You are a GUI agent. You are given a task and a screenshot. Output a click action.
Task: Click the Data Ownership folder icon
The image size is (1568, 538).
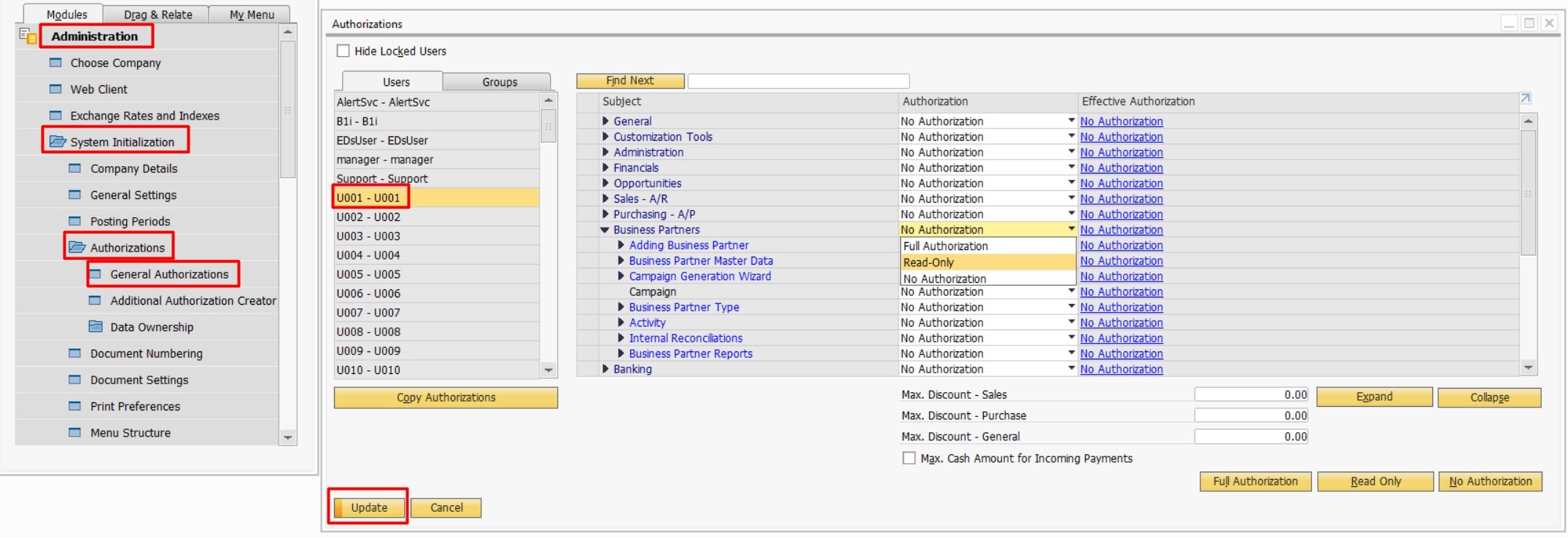click(96, 327)
